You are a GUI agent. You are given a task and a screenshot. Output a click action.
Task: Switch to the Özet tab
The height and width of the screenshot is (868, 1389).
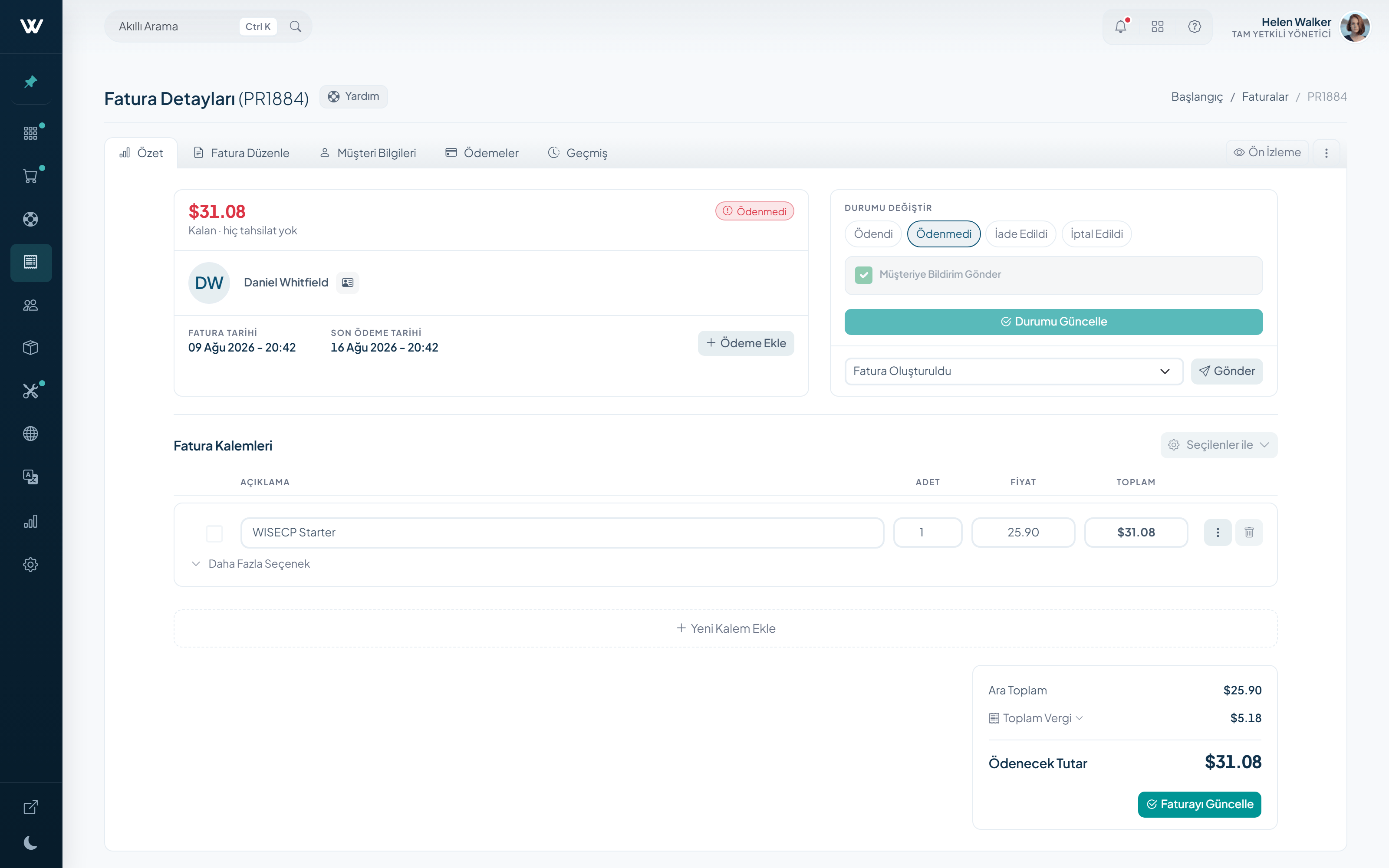[x=141, y=153]
